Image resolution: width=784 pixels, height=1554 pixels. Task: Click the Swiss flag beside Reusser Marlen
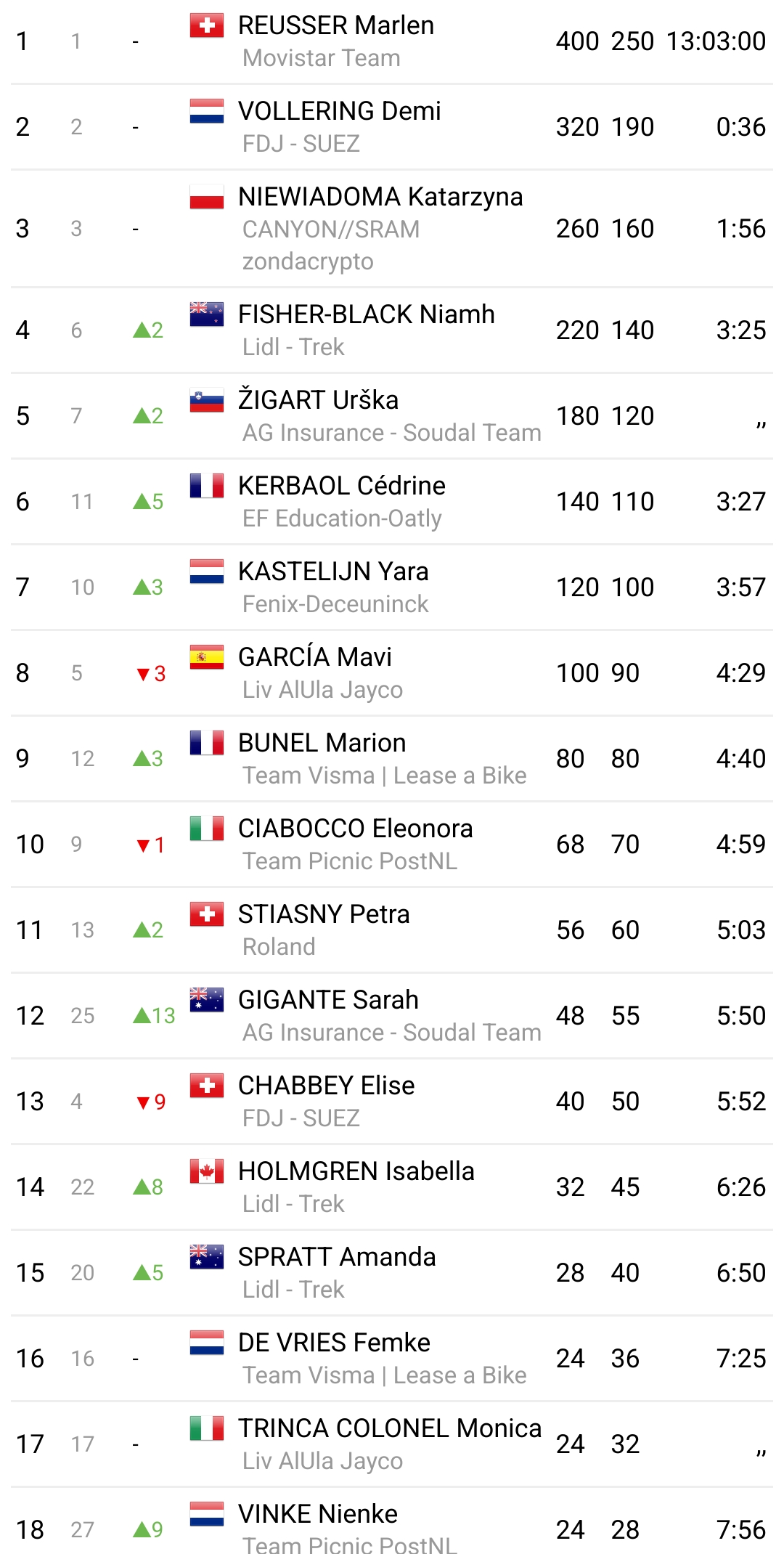[207, 25]
